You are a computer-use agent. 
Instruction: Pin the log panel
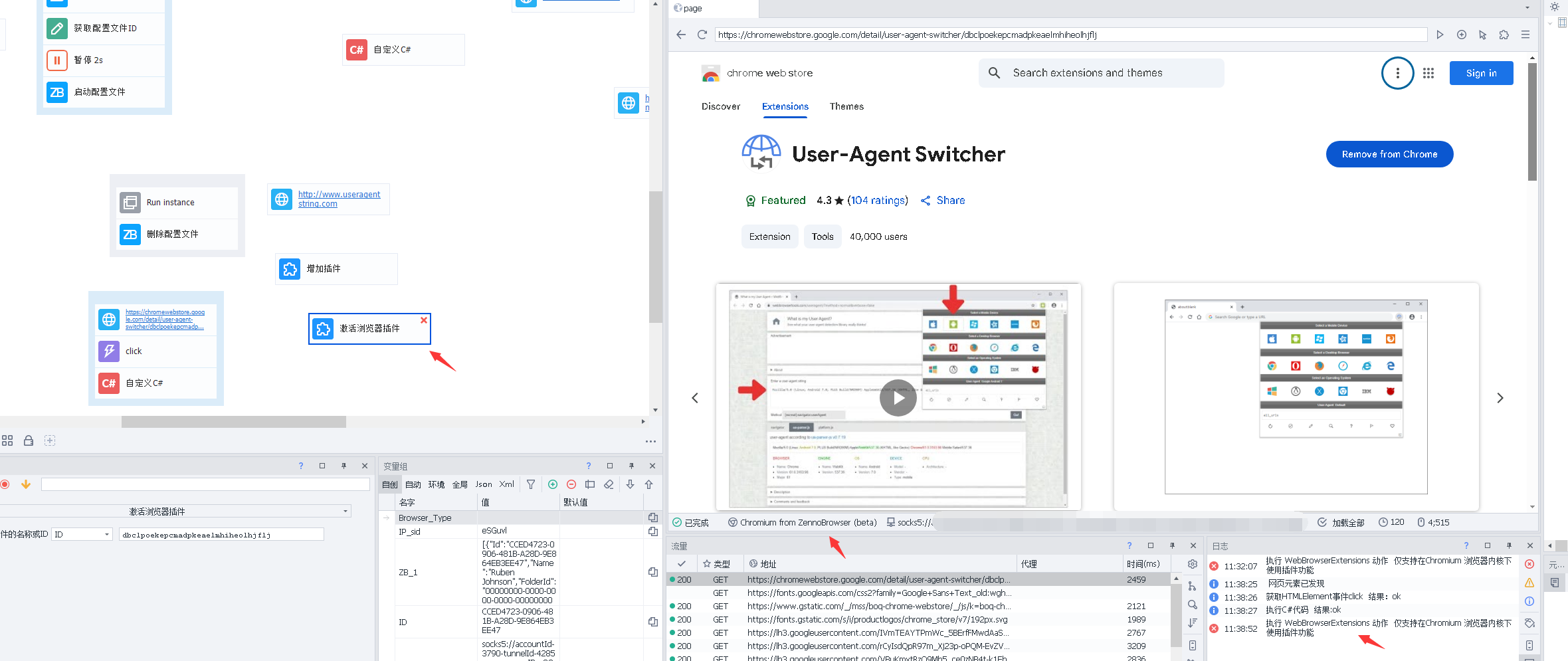(1509, 545)
